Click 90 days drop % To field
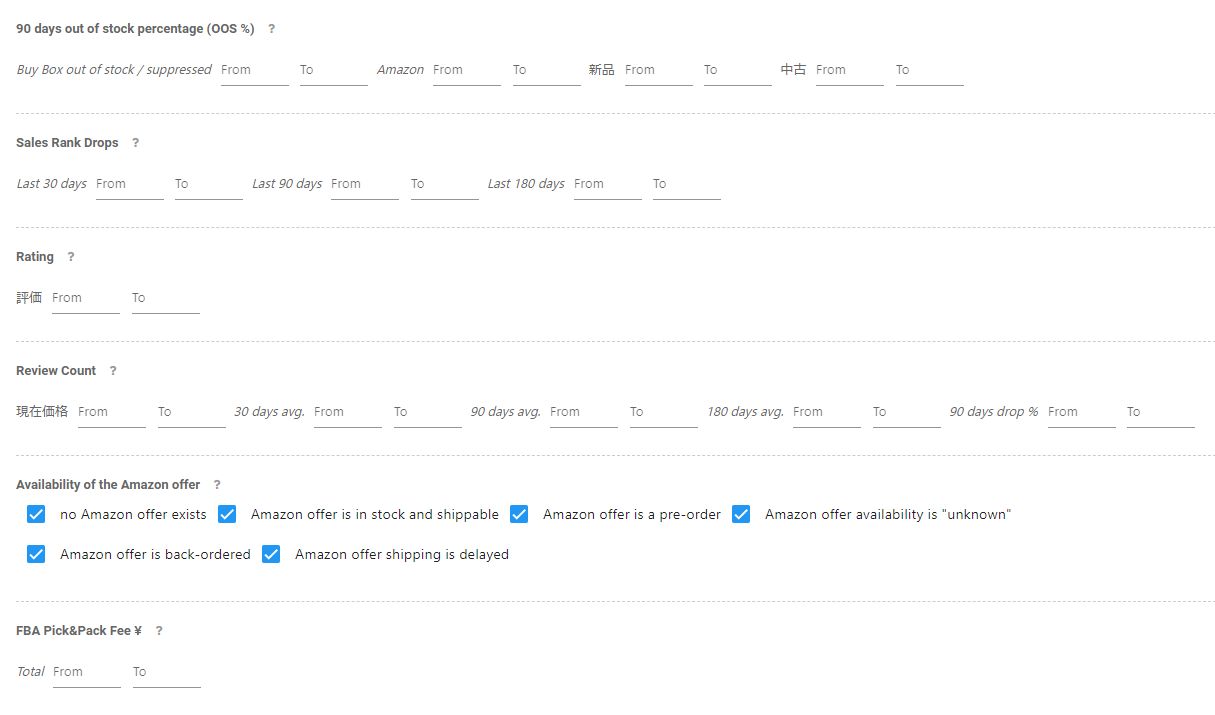The height and width of the screenshot is (715, 1215). point(1161,412)
